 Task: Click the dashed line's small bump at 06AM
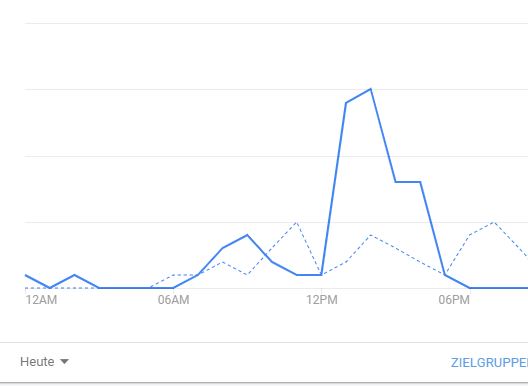[x=173, y=275]
